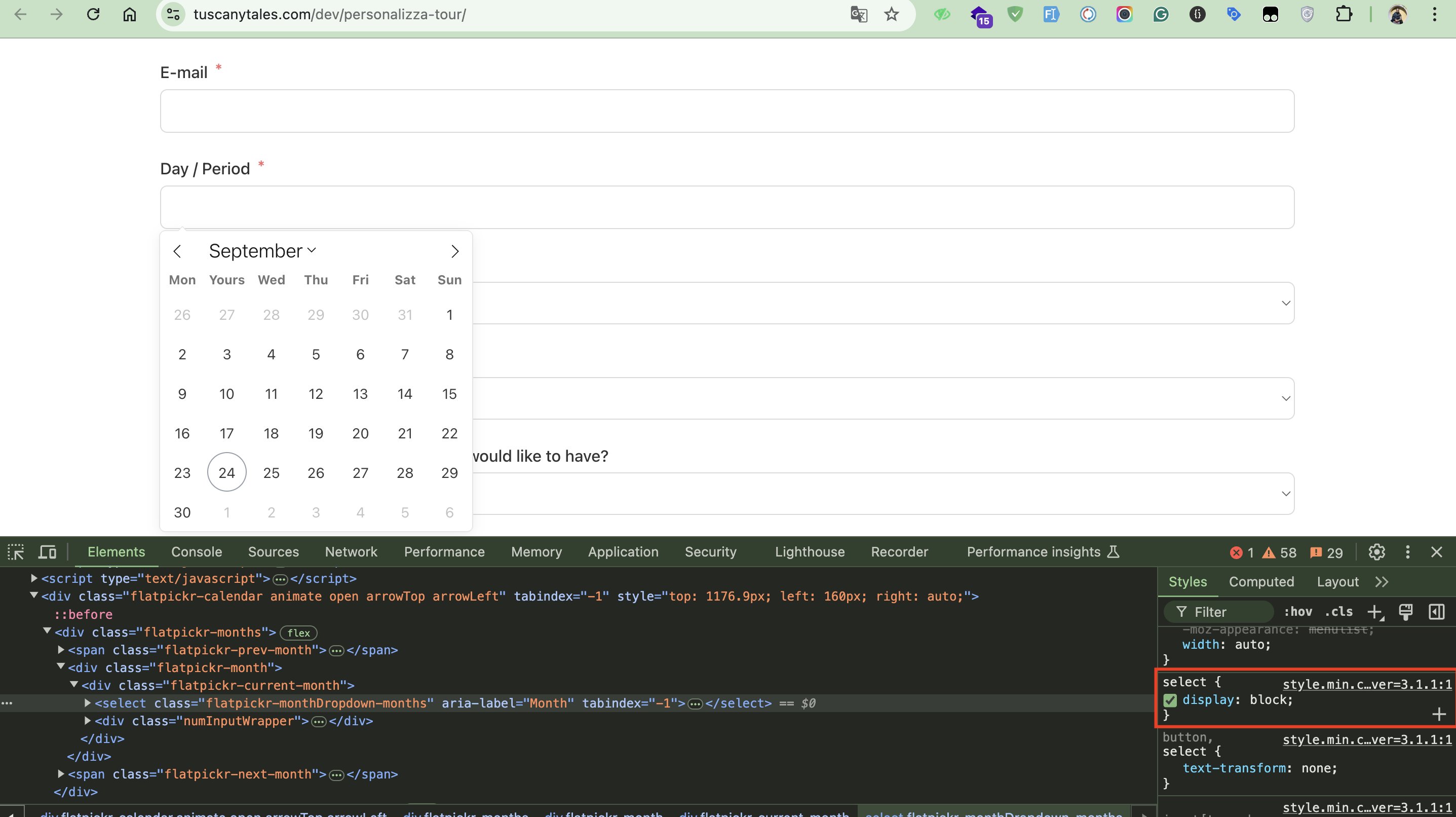Switch to the Computed pane tab

1261,582
